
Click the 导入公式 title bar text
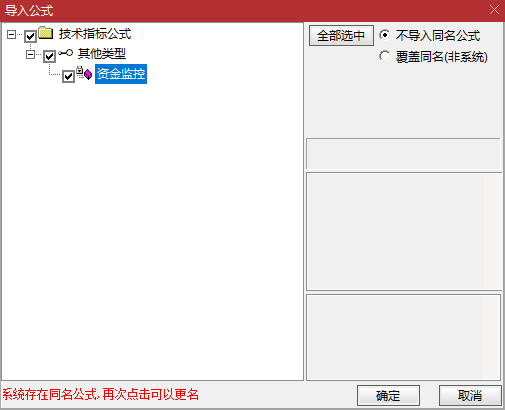[29, 10]
